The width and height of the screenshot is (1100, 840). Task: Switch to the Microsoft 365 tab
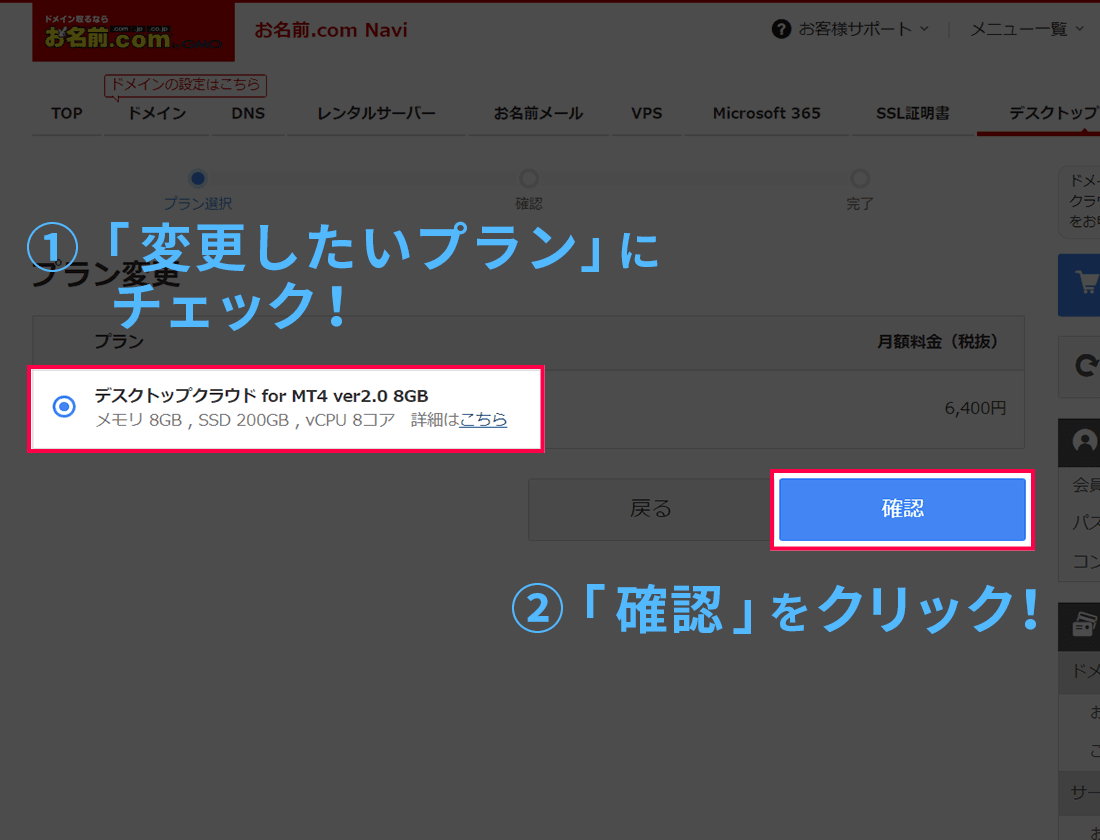pyautogui.click(x=766, y=113)
